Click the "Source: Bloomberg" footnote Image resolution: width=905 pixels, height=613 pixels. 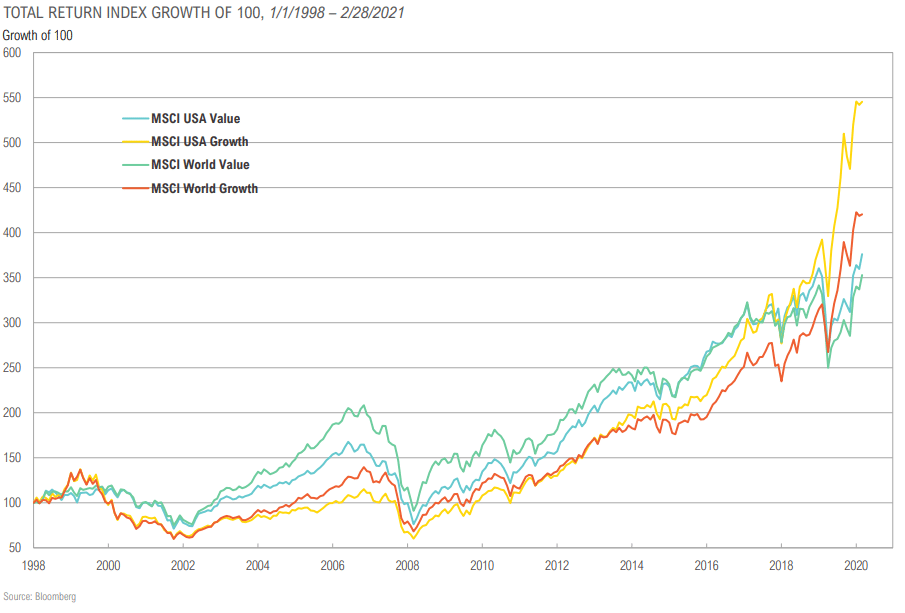tap(39, 597)
